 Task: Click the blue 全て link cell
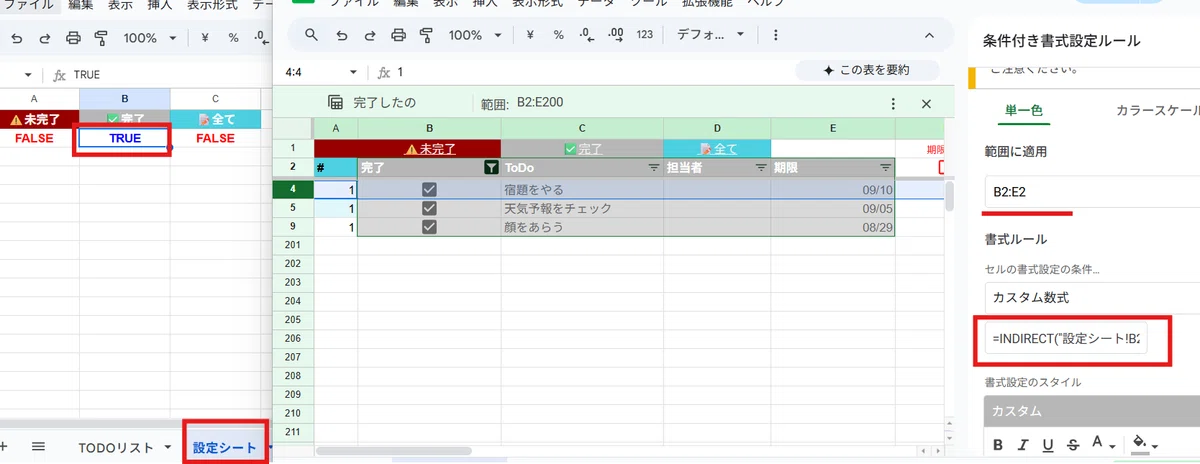[x=718, y=148]
